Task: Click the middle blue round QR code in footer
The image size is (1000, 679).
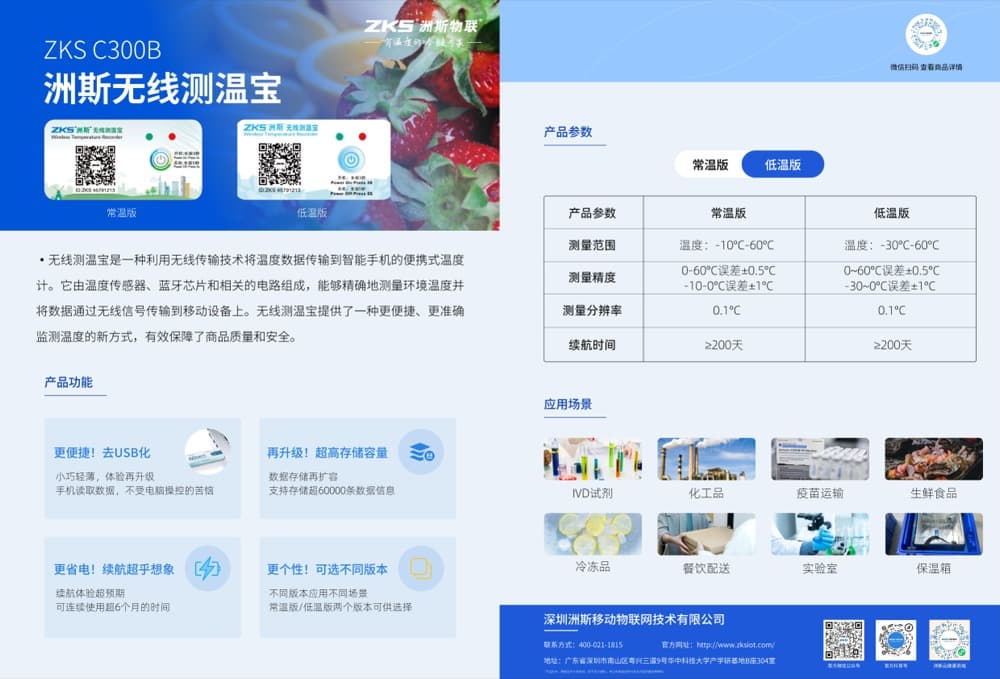Action: (895, 640)
